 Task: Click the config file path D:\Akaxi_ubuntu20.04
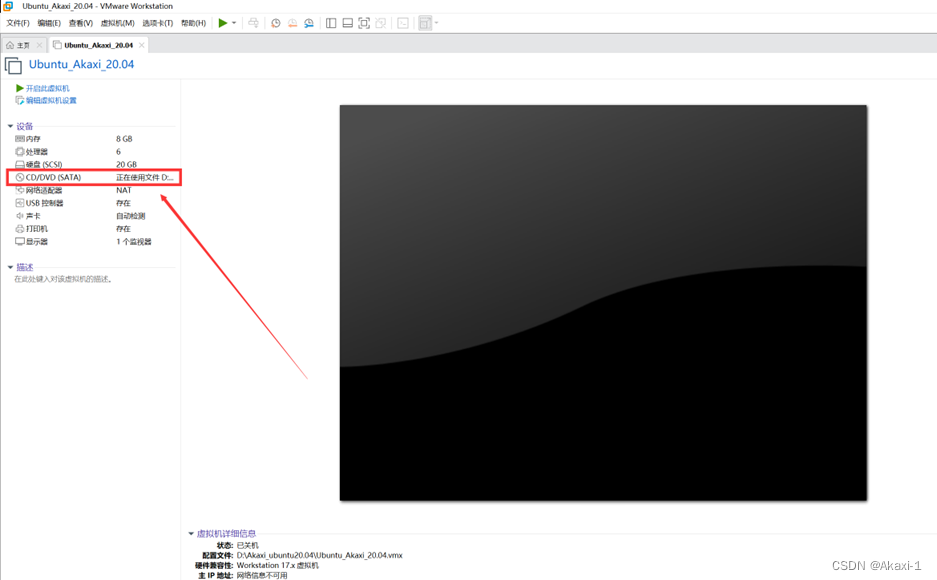click(320, 555)
